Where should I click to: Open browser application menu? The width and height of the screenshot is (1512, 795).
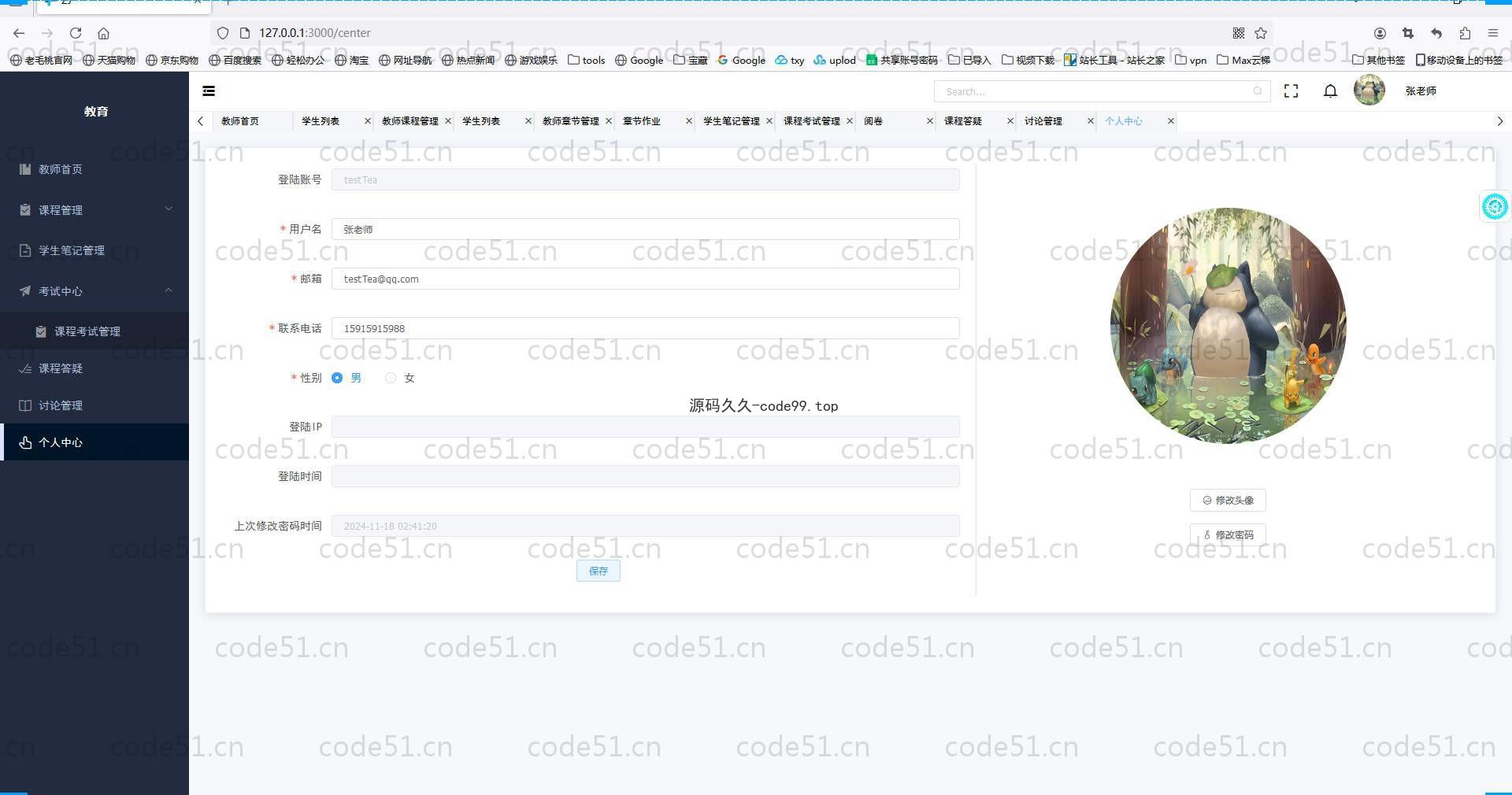1493,33
